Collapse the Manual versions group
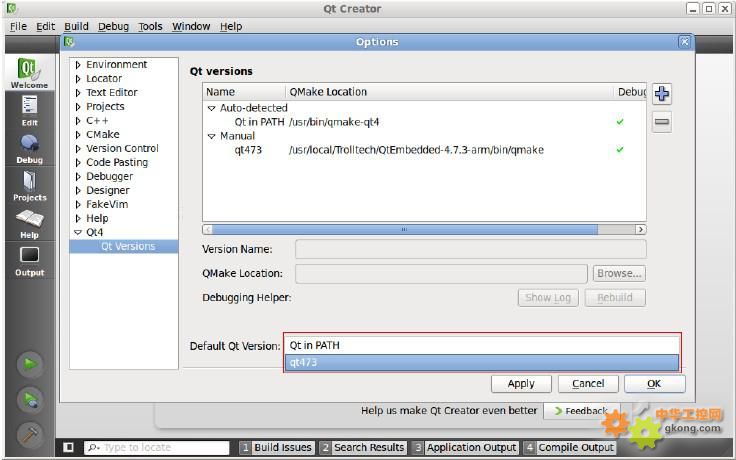The width and height of the screenshot is (736, 460). (211, 136)
